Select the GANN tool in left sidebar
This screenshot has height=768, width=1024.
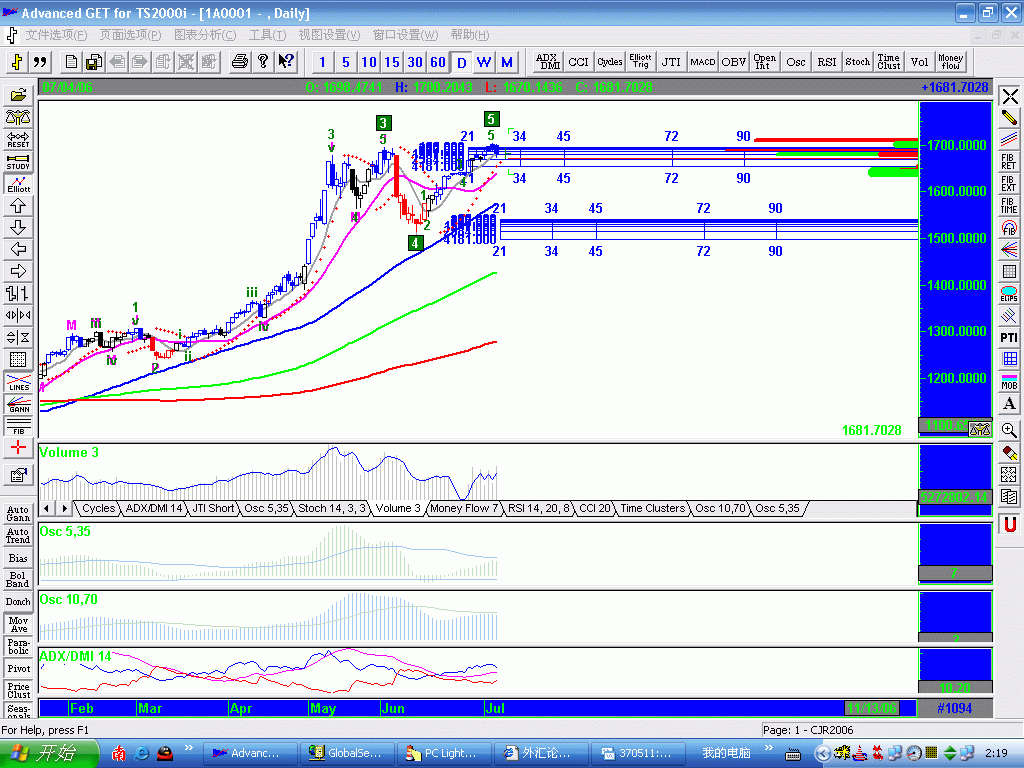[x=18, y=404]
